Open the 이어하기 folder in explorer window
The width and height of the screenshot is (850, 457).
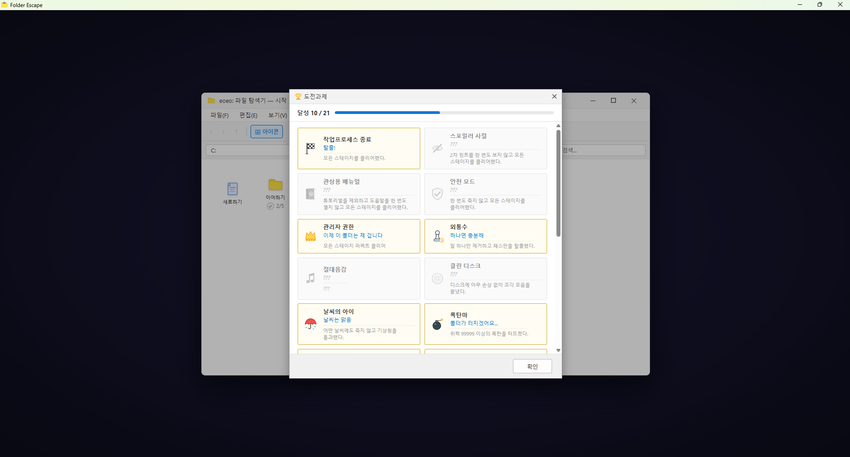pos(275,185)
